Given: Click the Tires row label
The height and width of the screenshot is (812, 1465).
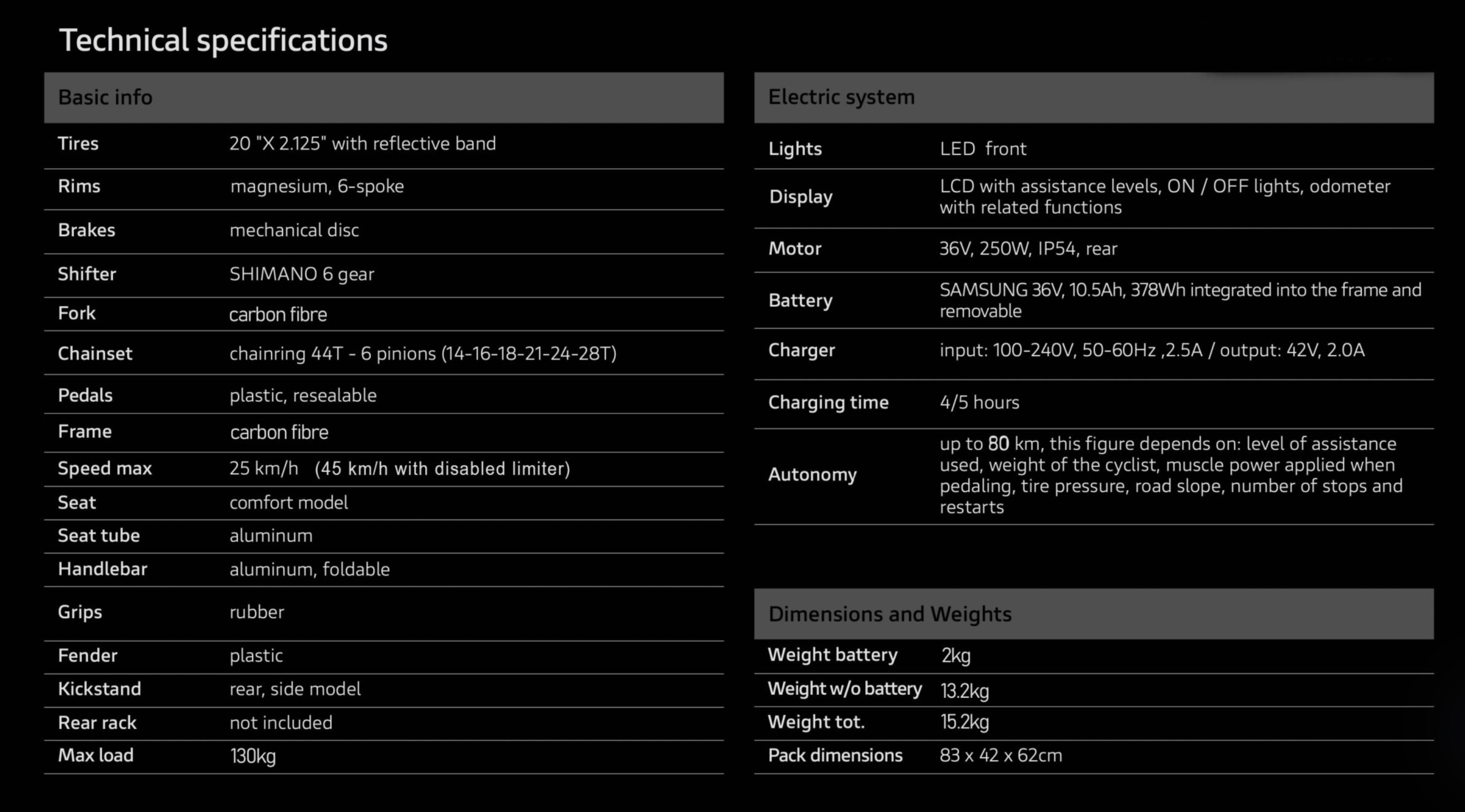Looking at the screenshot, I should click(78, 144).
